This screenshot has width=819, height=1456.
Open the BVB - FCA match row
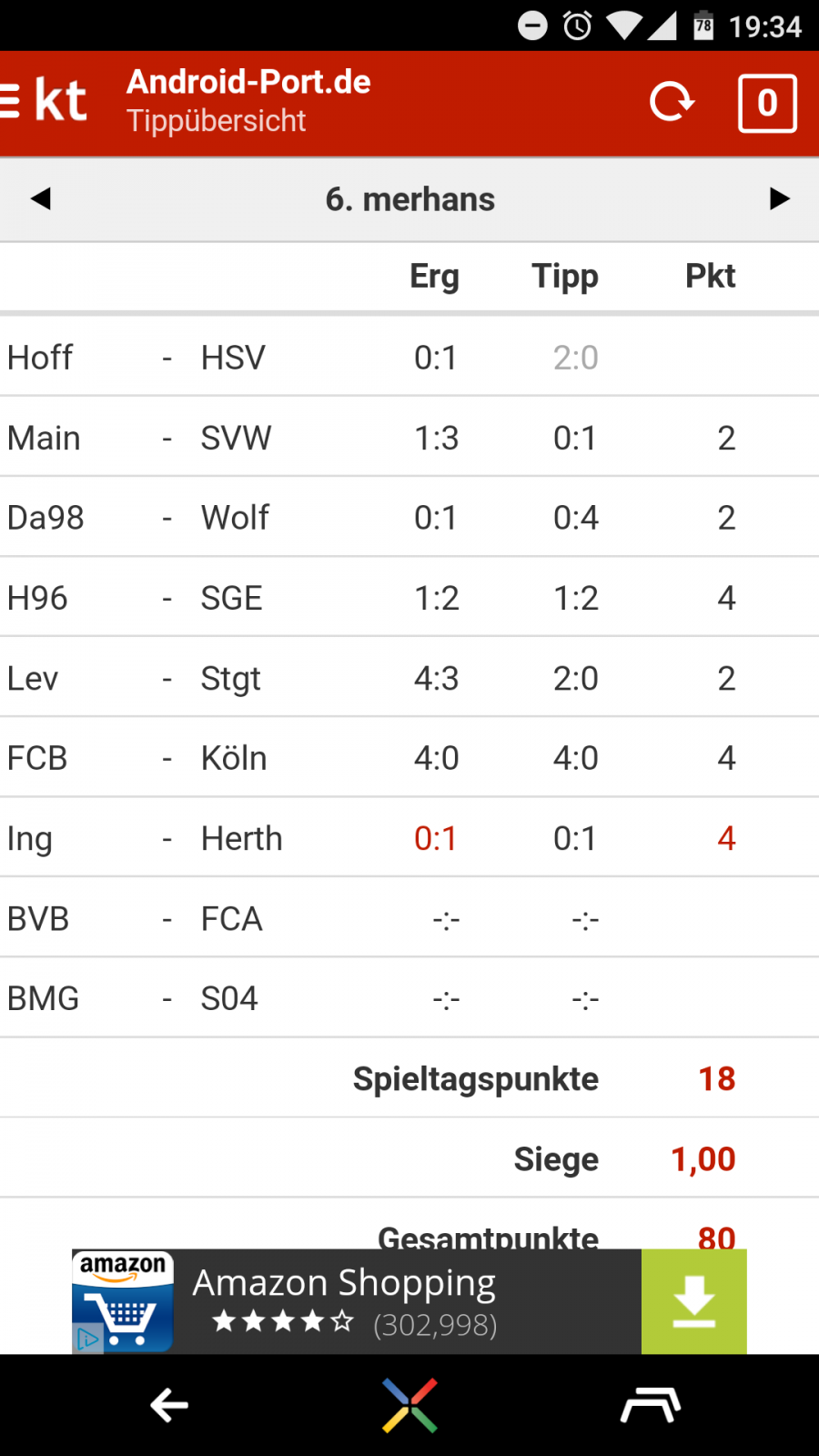(x=409, y=918)
